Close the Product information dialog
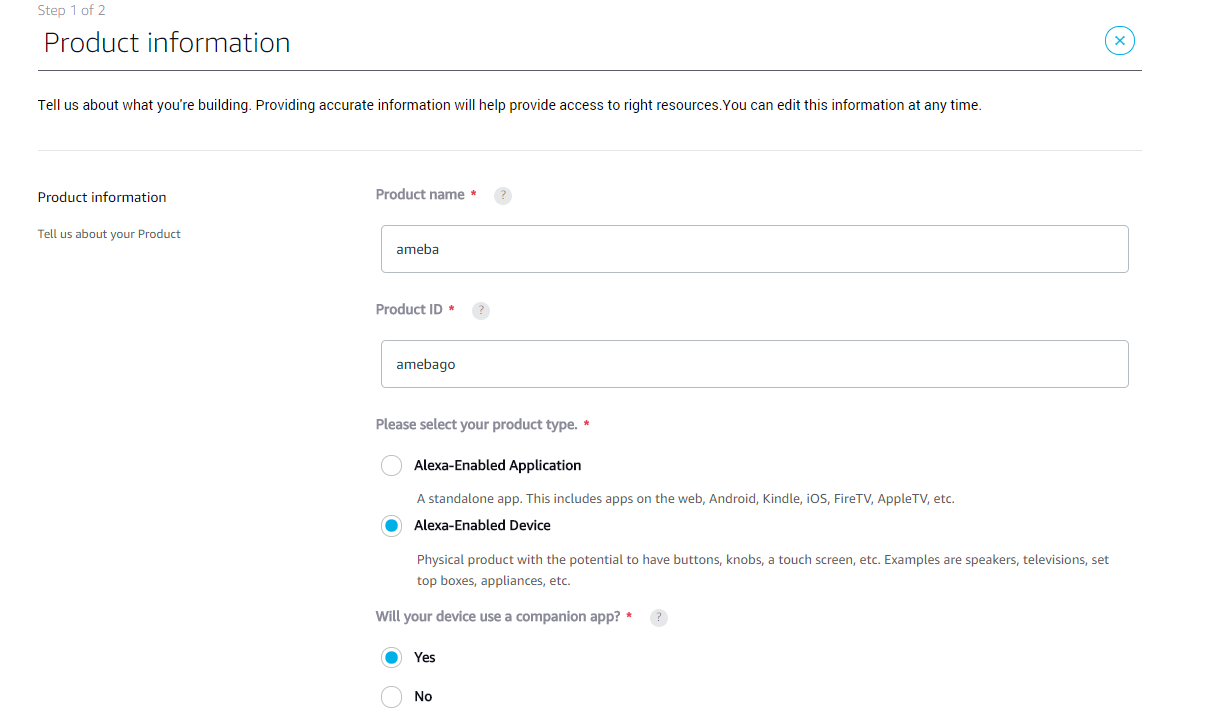The height and width of the screenshot is (717, 1209). (1119, 40)
